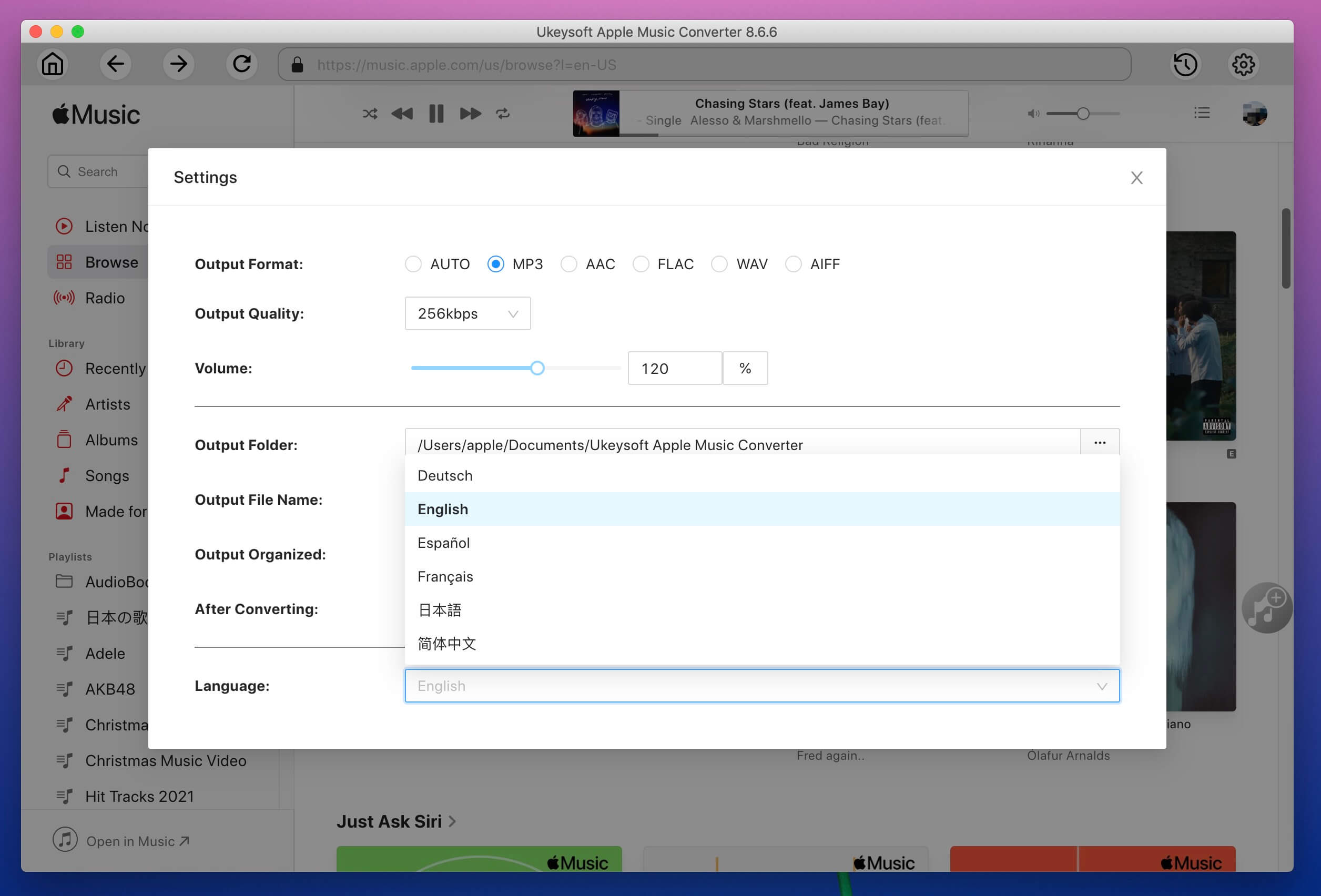1321x896 pixels.
Task: Open the Browse section in sidebar
Action: coord(111,261)
